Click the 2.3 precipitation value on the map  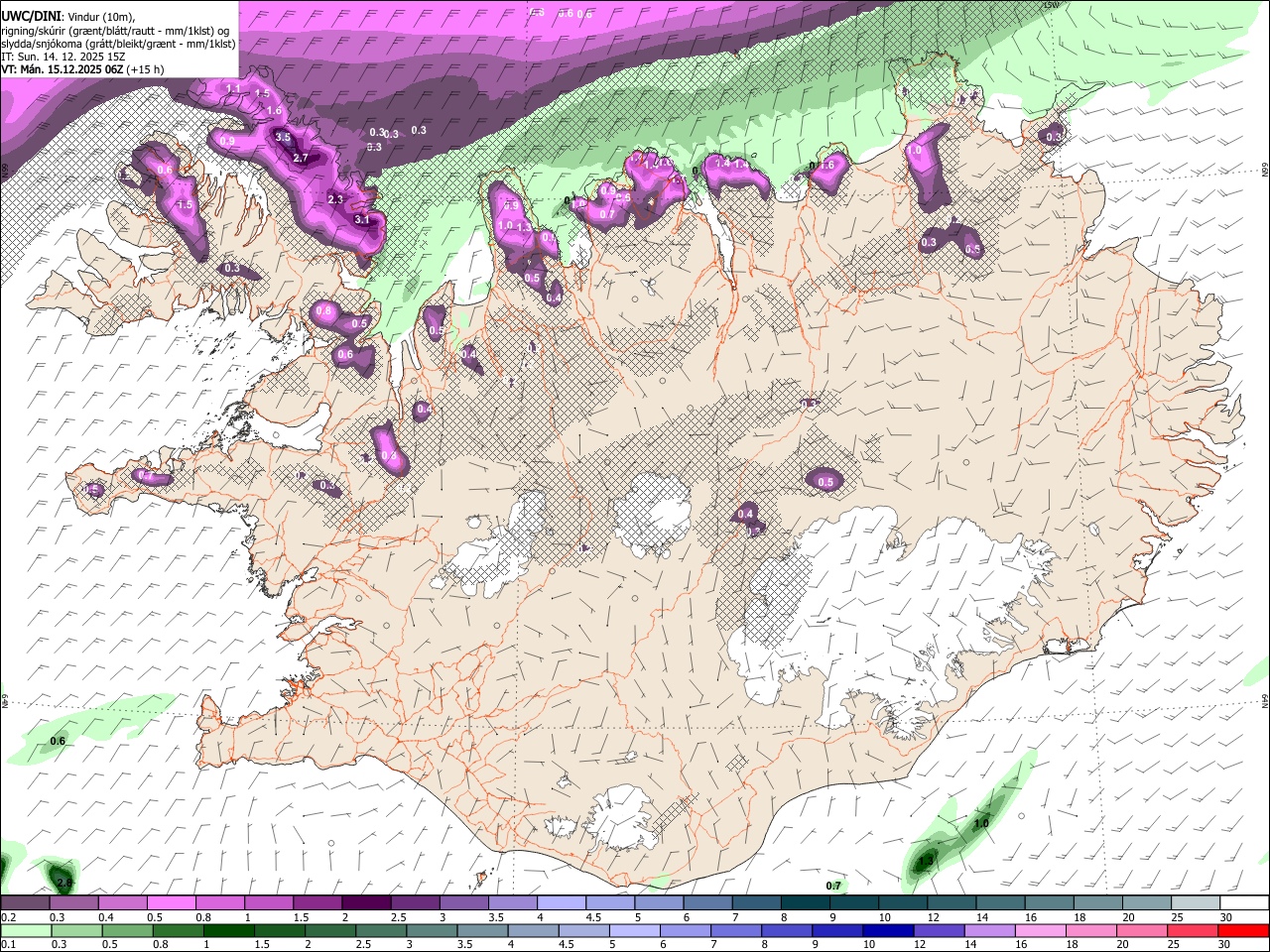(335, 199)
